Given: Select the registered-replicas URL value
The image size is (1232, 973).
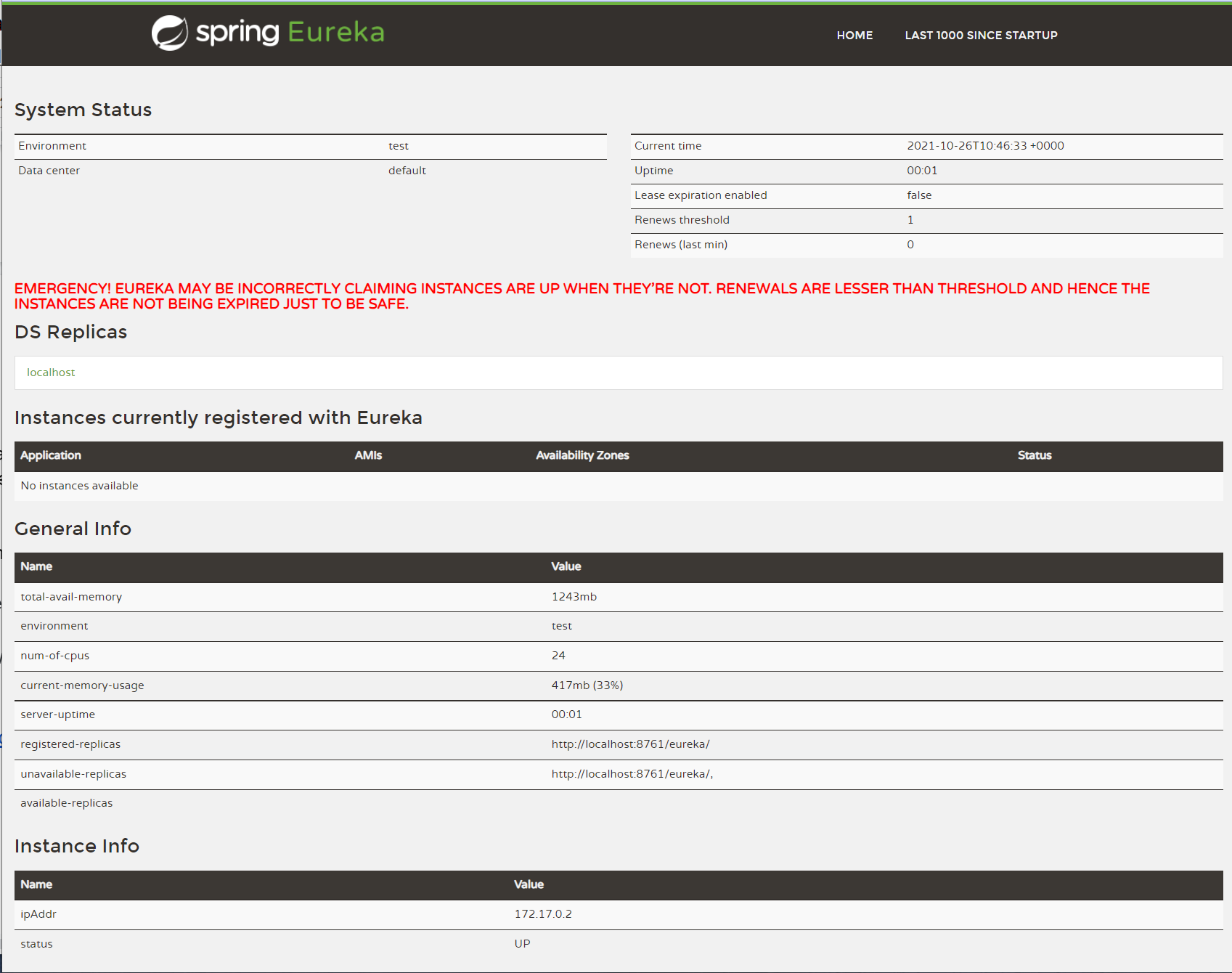Looking at the screenshot, I should click(630, 744).
